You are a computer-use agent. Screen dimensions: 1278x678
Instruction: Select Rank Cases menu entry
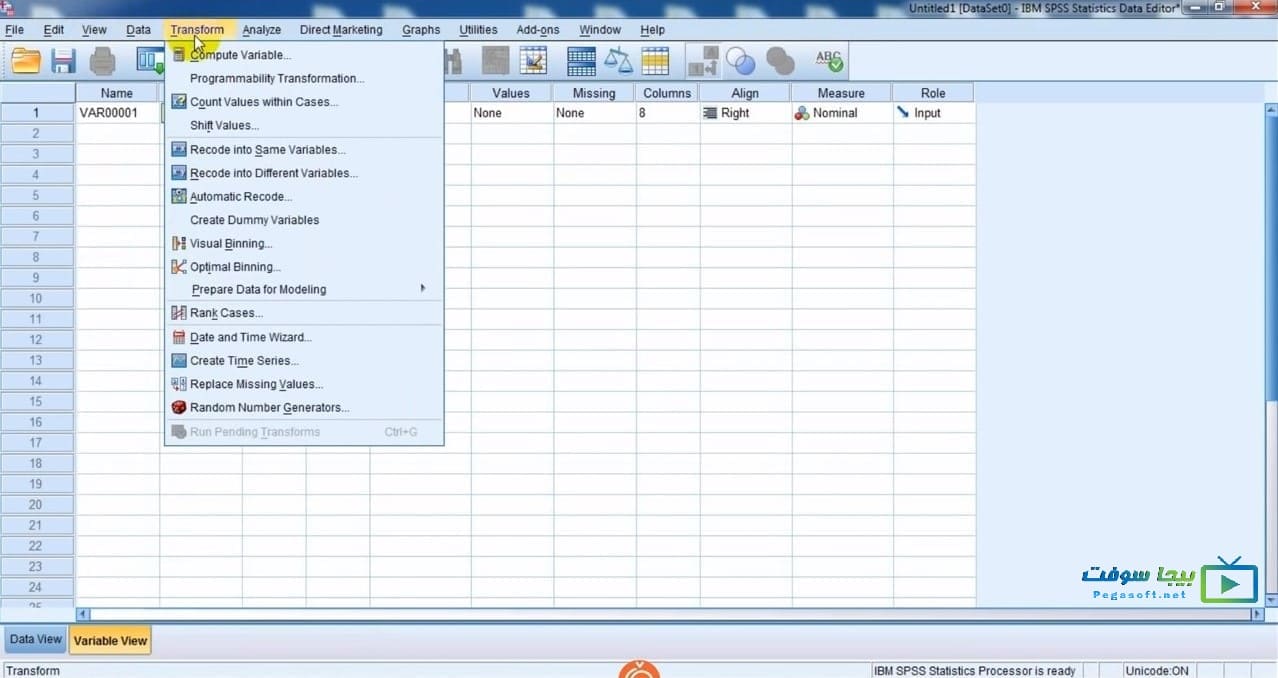(304, 313)
